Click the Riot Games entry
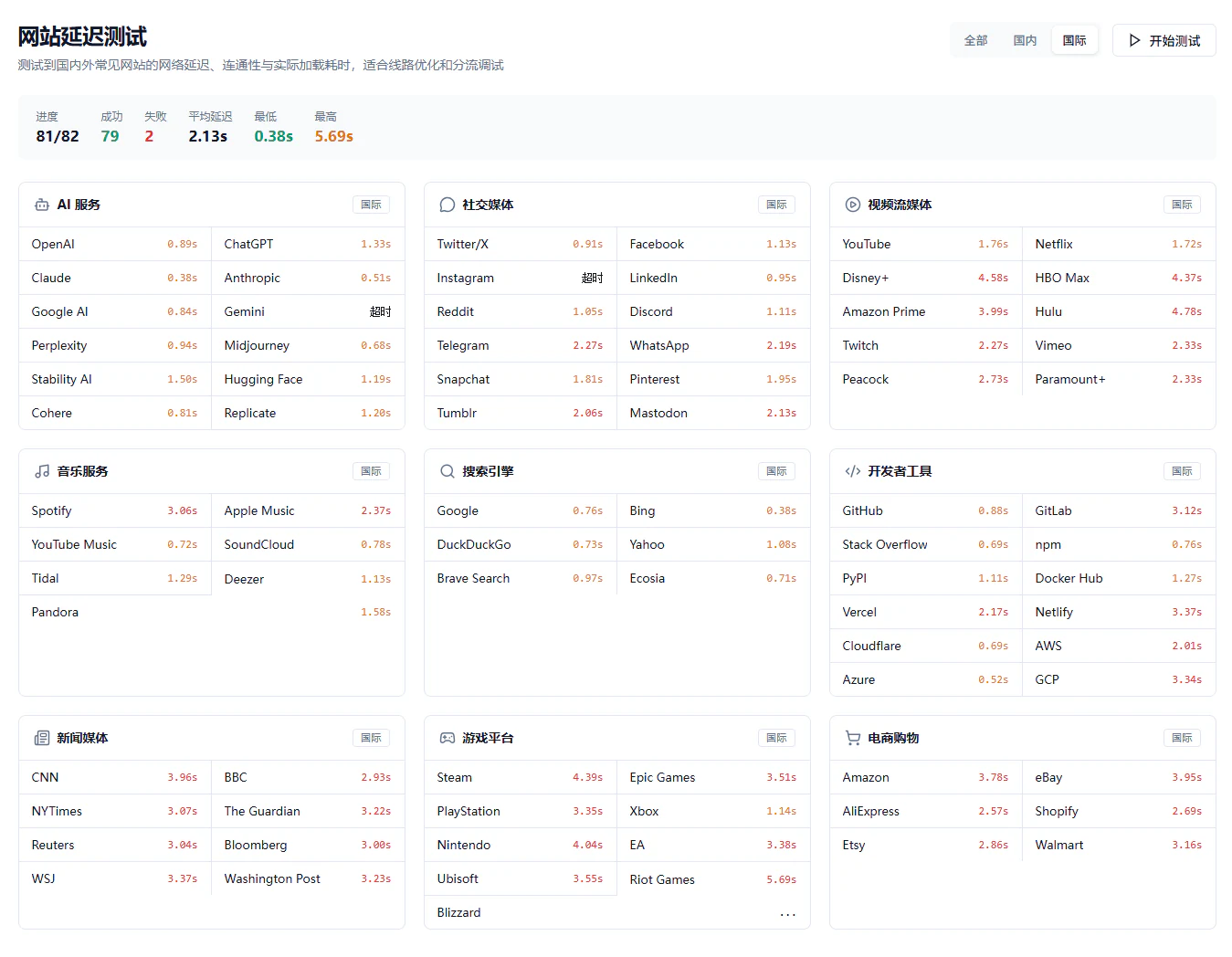 click(713, 879)
